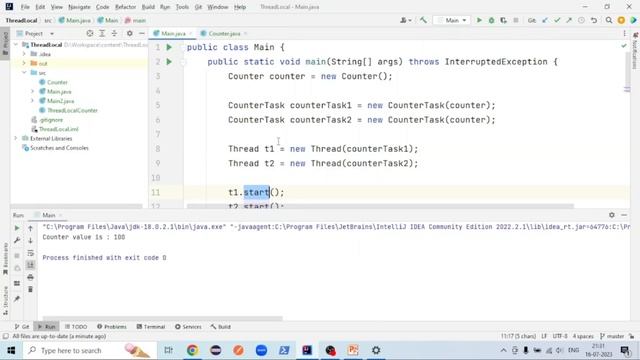Open the Main run configuration dropdown

452,20
